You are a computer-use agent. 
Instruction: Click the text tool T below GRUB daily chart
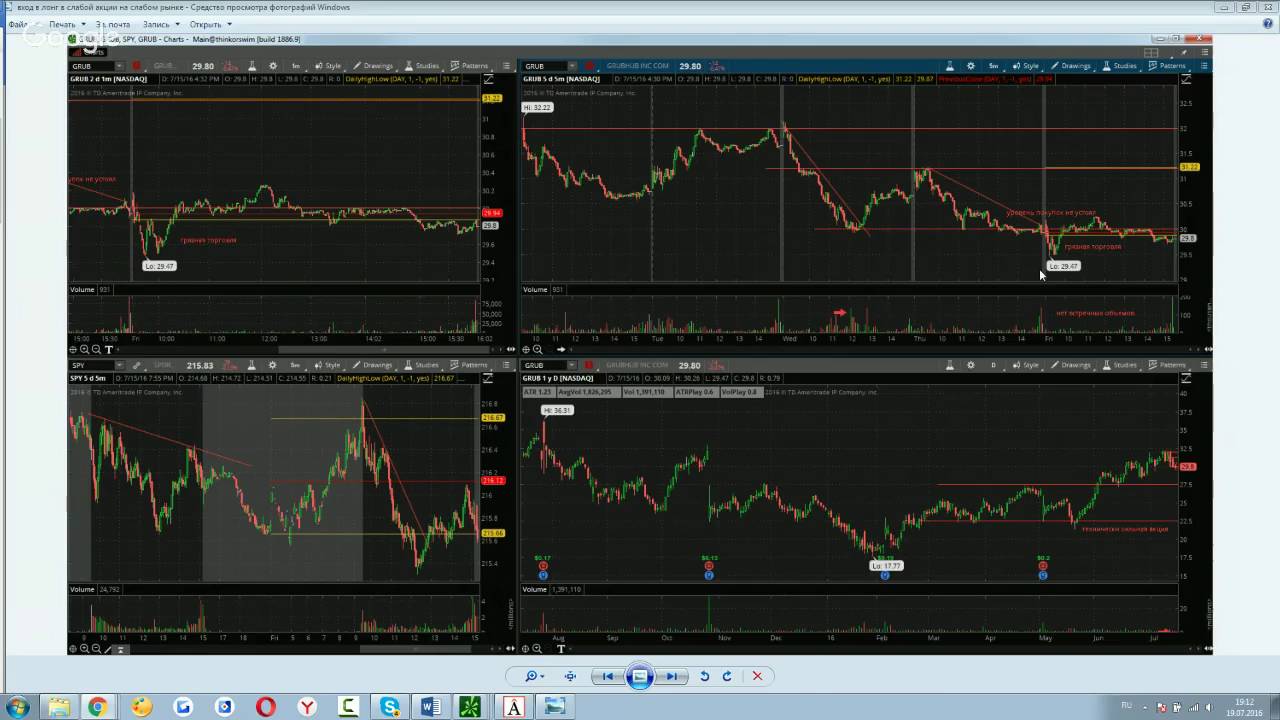tap(561, 649)
